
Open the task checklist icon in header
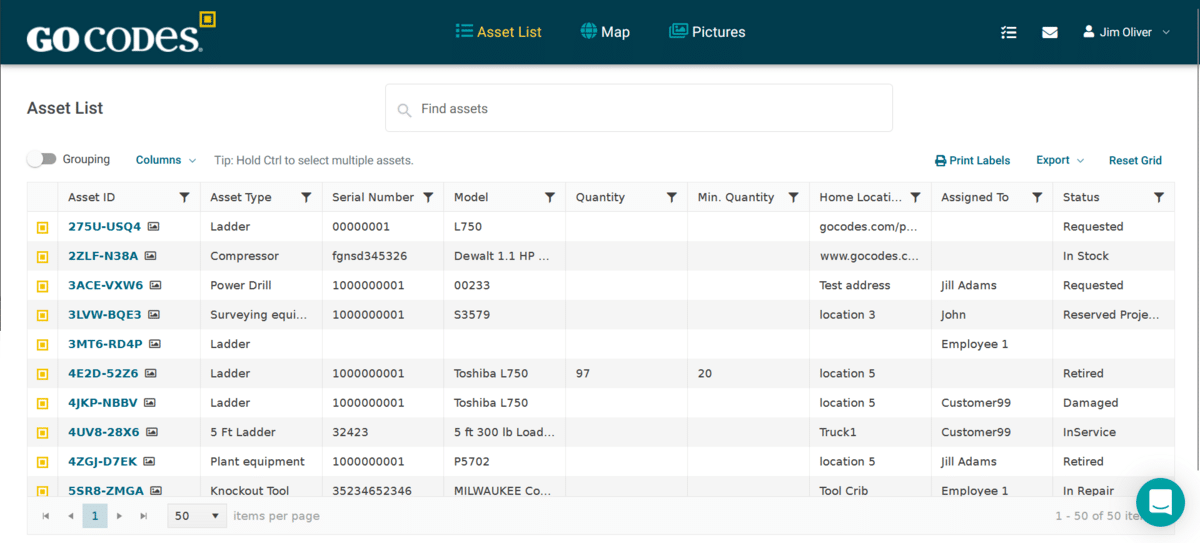coord(1009,32)
